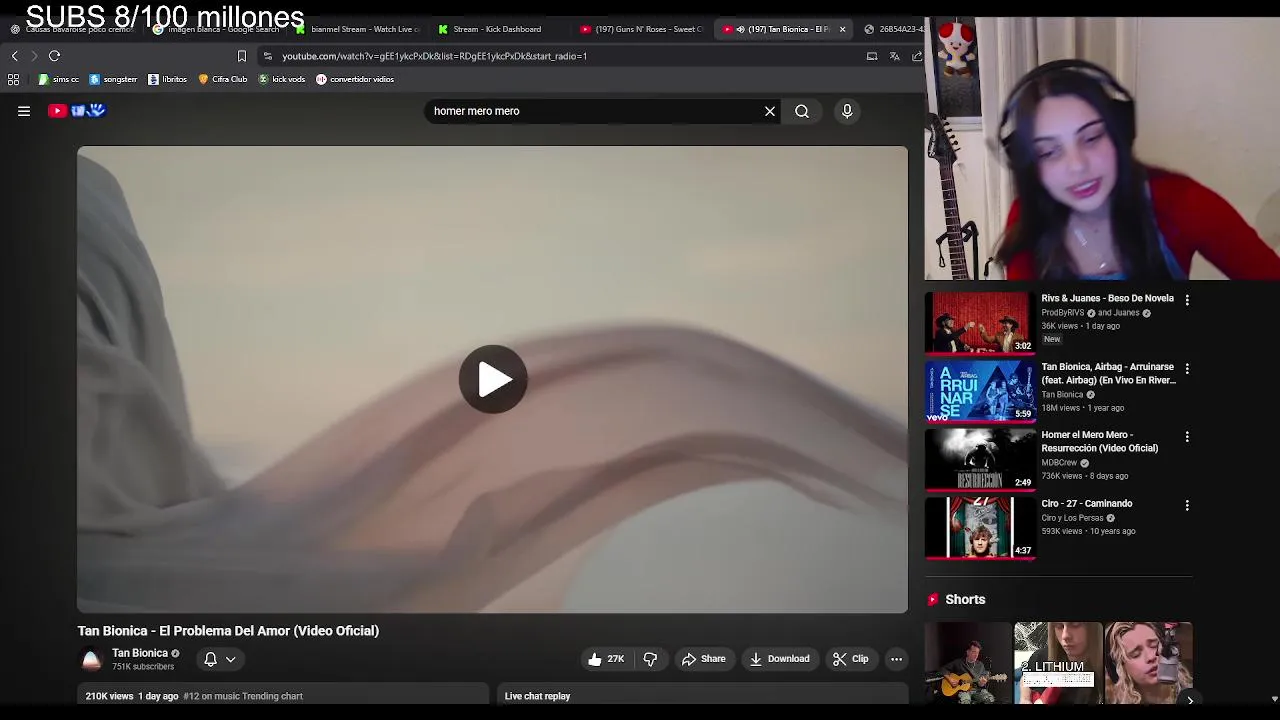Open the guitar player short thumbnail
1280x720 pixels.
tap(968, 662)
